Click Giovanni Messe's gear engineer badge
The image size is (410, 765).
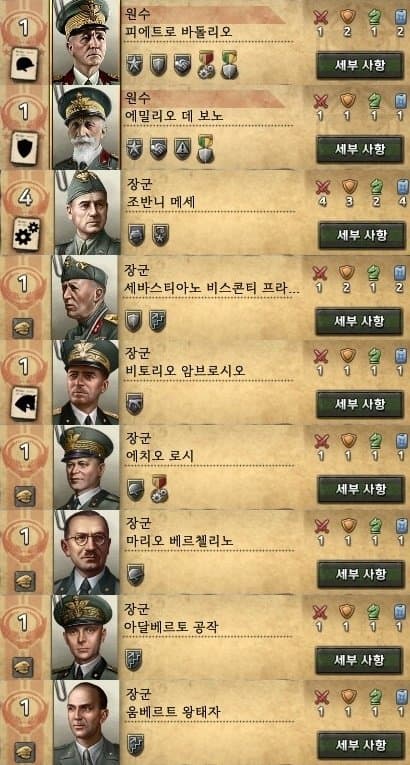(x=26, y=234)
